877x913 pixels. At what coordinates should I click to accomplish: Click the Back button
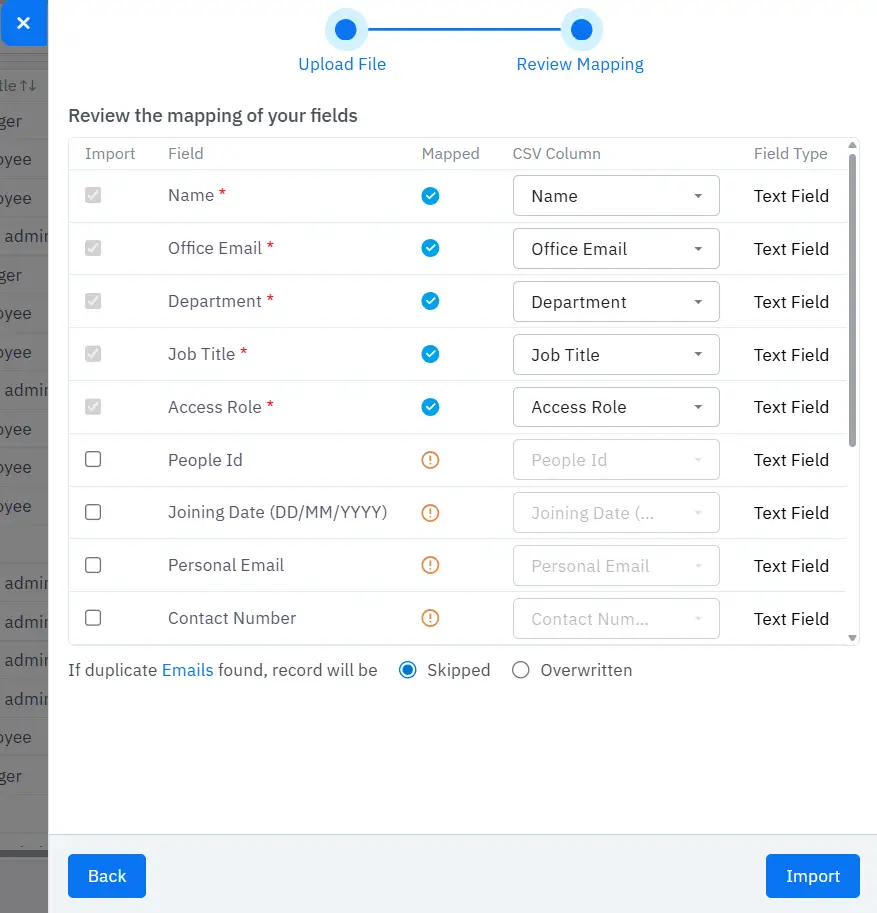[107, 876]
